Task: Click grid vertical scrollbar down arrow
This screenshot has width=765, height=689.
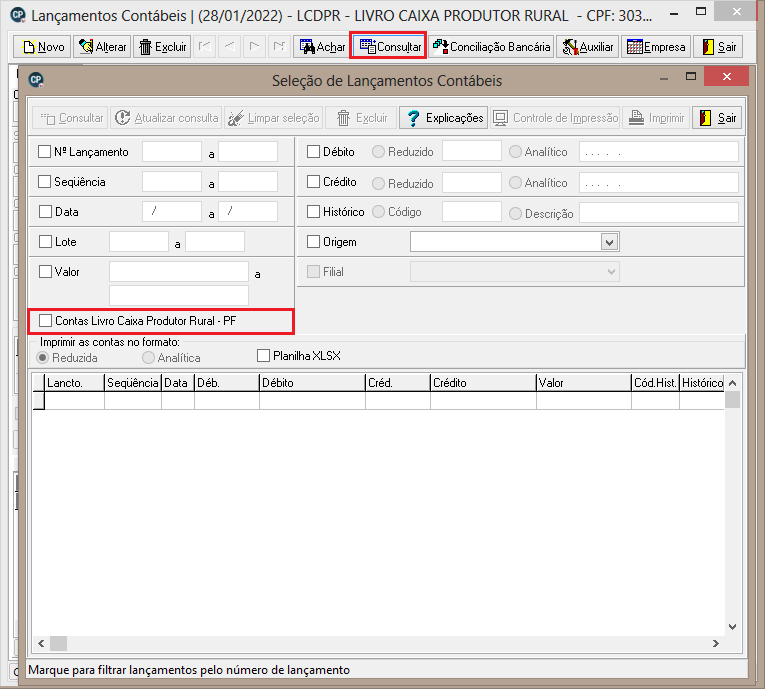Action: [732, 627]
